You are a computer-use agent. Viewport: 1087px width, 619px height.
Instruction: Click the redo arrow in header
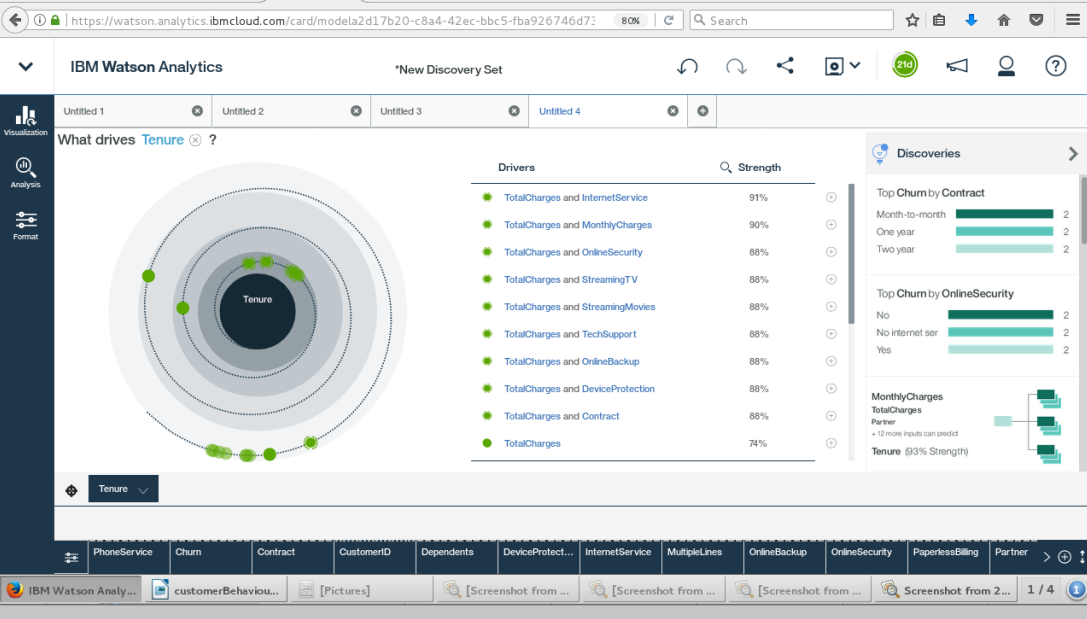(736, 67)
